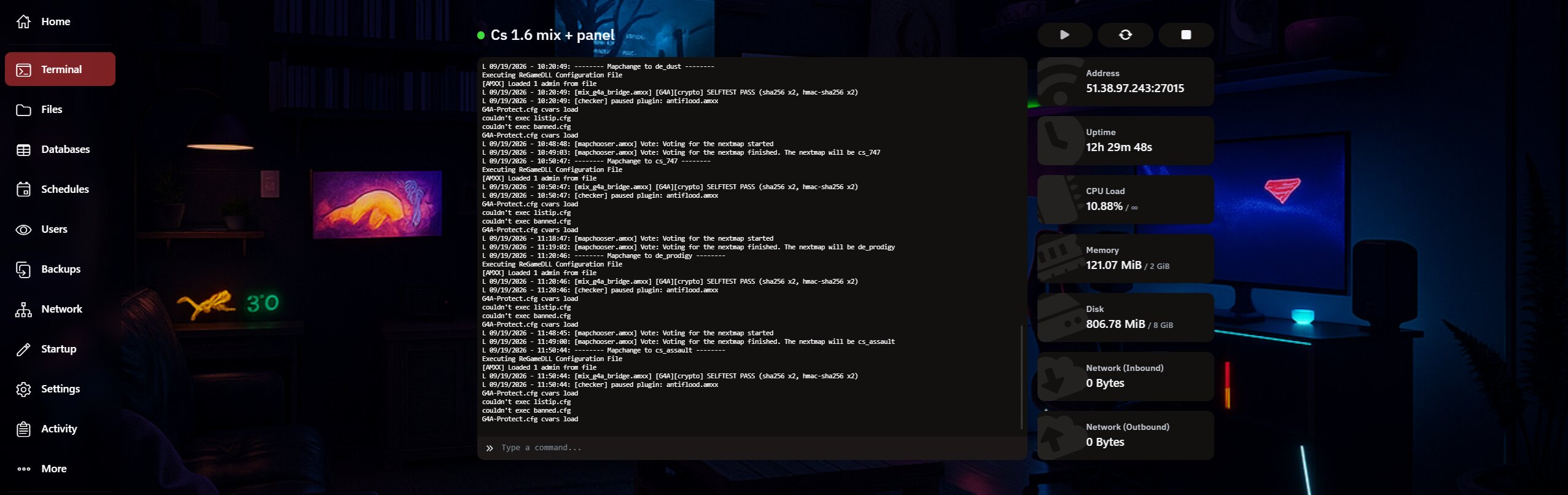
Task: Open the Startup page label
Action: pos(59,349)
